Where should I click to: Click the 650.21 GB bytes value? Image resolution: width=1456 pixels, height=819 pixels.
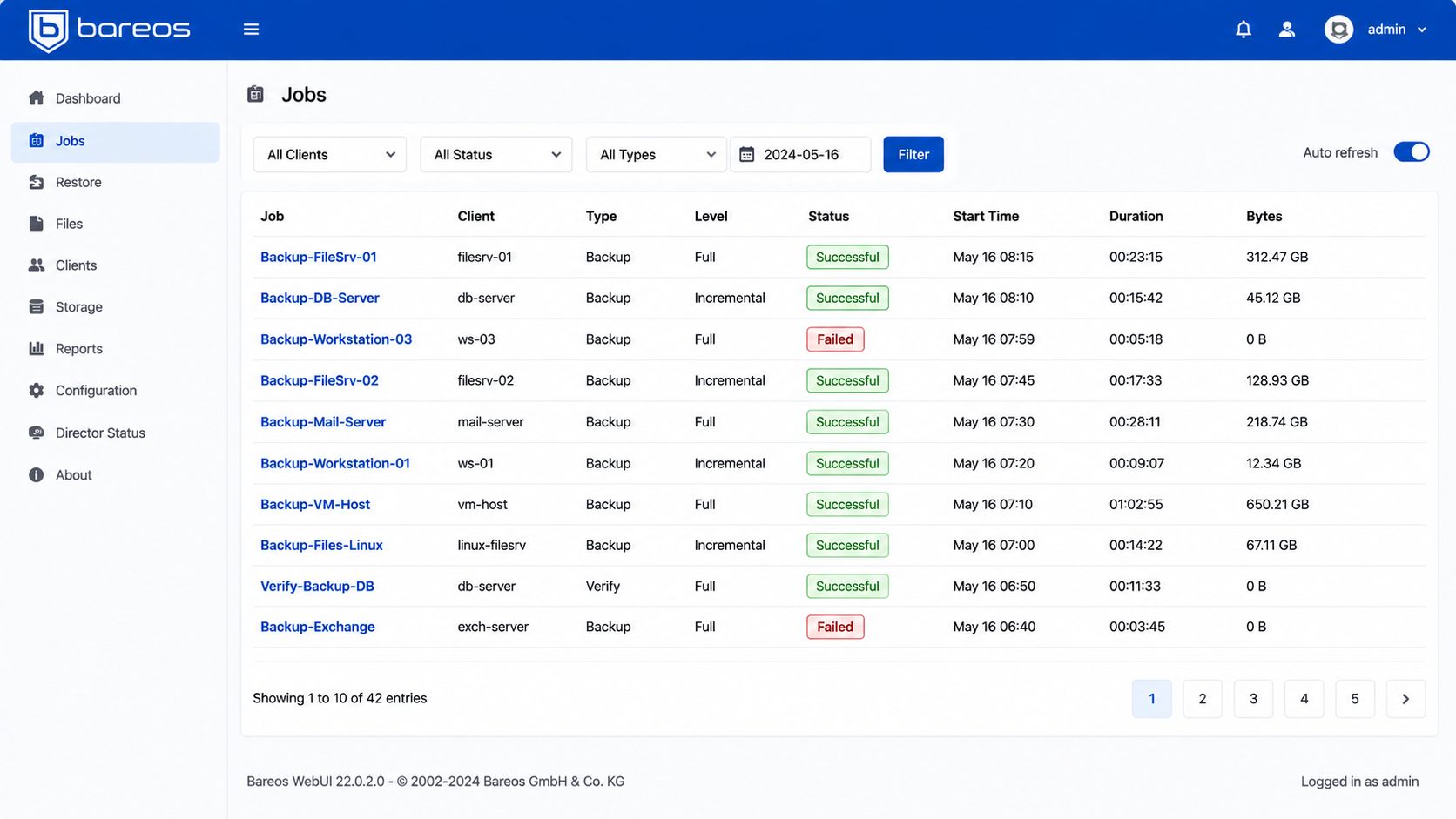click(x=1277, y=504)
